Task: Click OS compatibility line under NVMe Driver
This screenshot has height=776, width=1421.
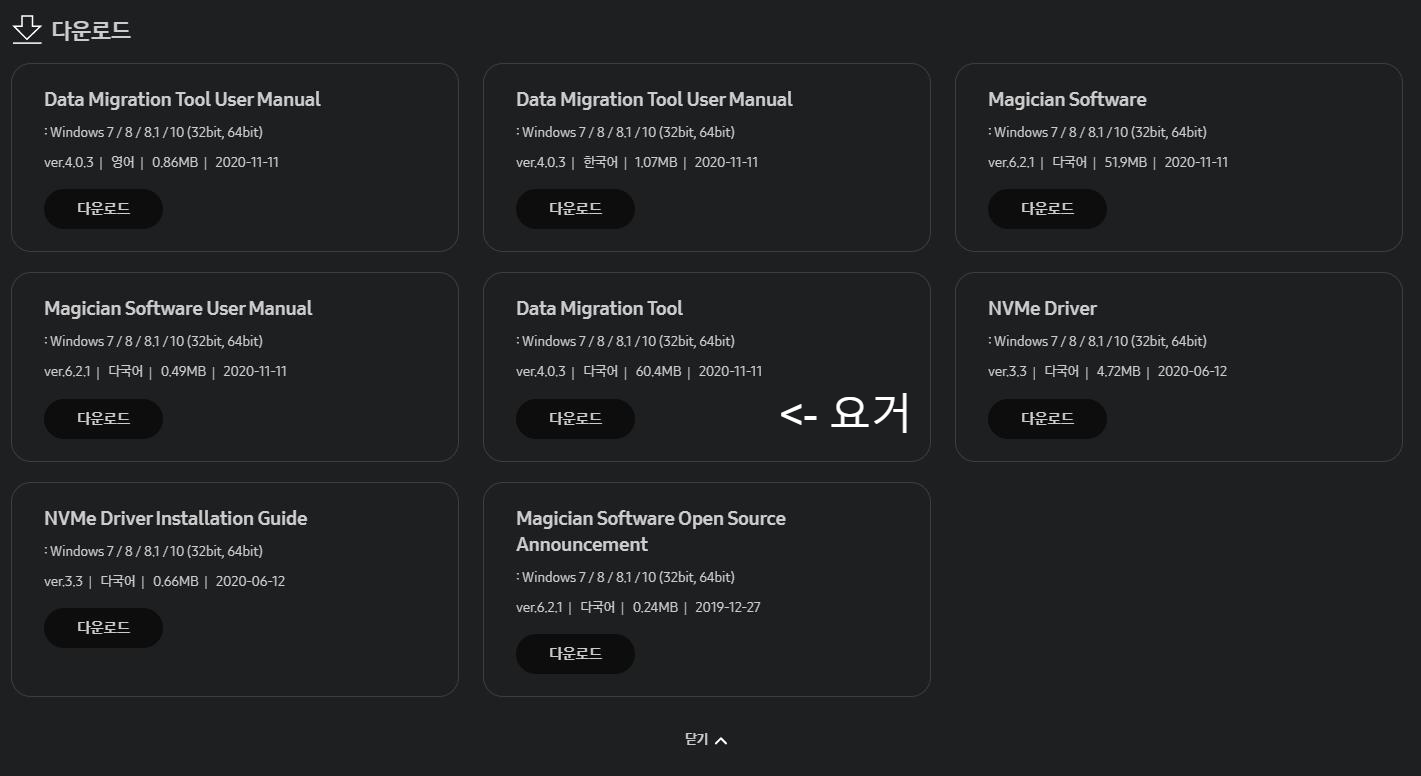Action: click(1097, 341)
